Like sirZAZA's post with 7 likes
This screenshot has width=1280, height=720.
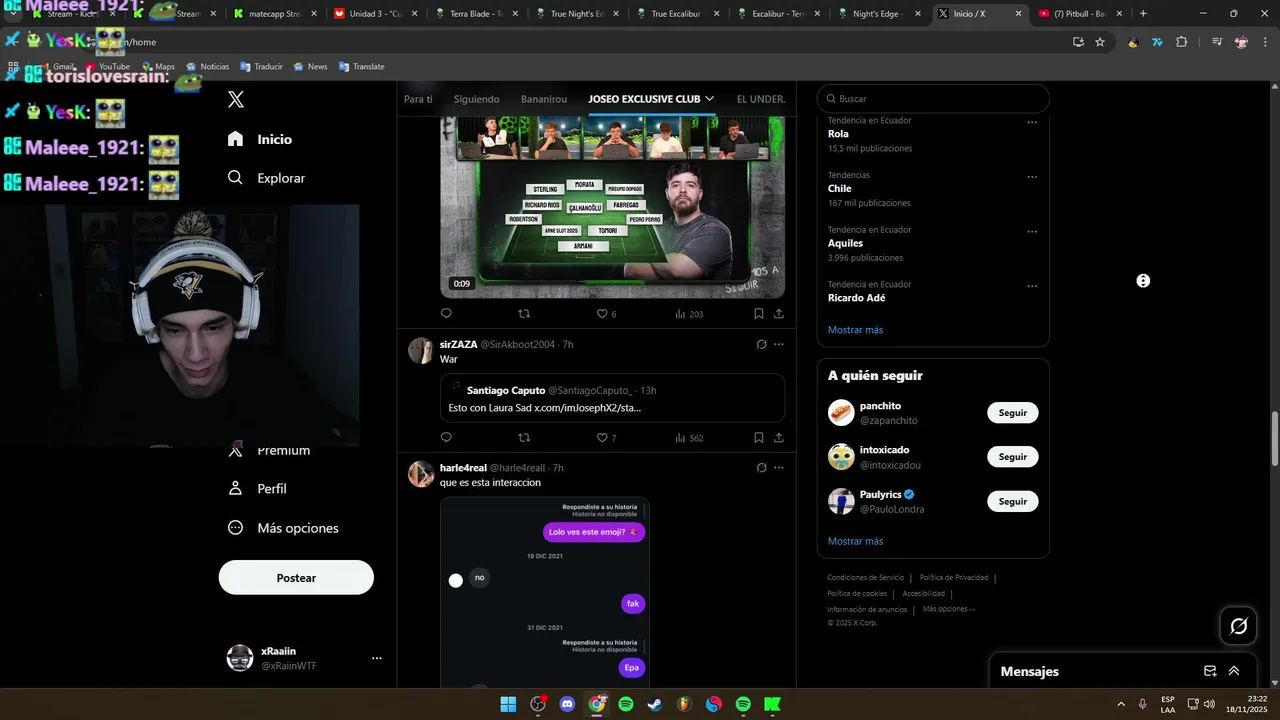(606, 437)
